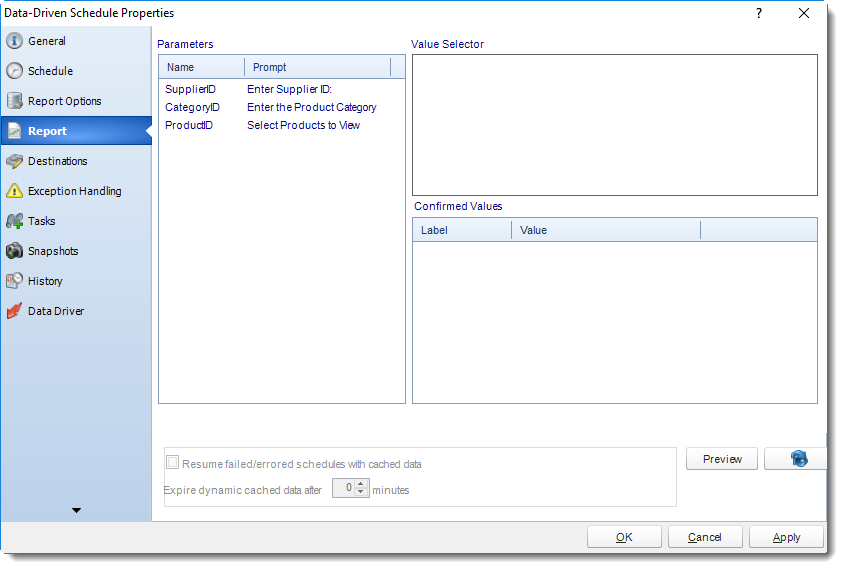
Task: Click the History icon
Action: pos(15,281)
